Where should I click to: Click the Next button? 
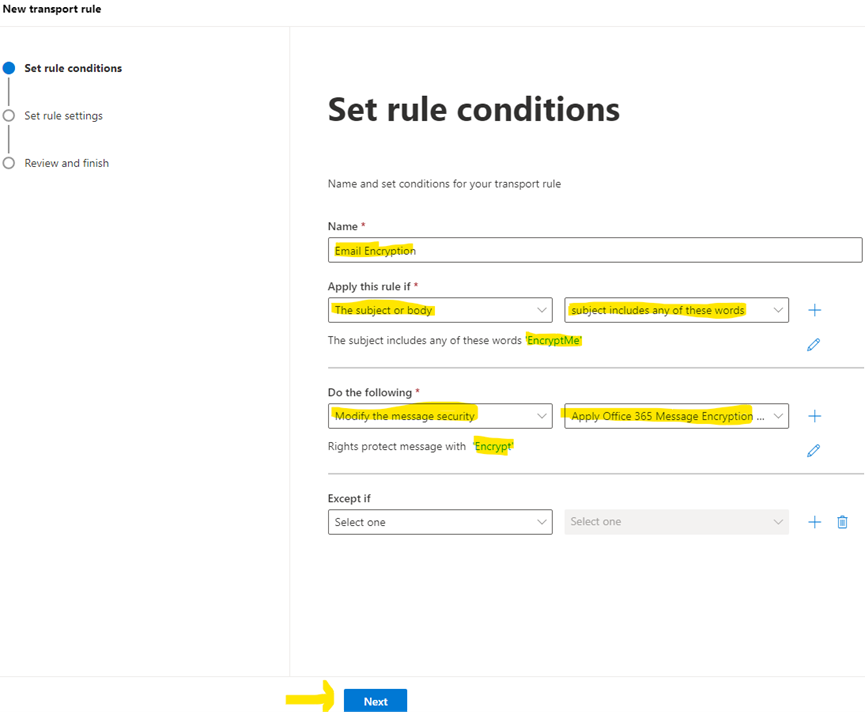coord(375,701)
